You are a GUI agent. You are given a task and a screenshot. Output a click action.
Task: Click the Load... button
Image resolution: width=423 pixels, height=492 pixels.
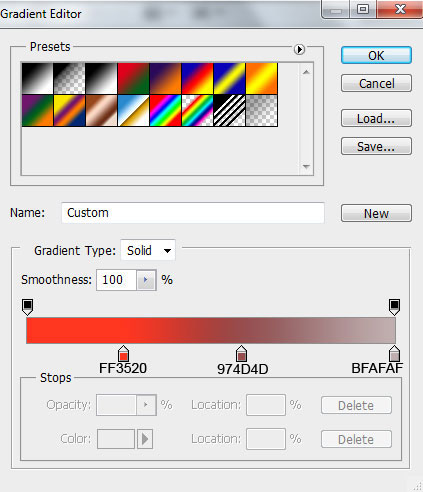[376, 118]
